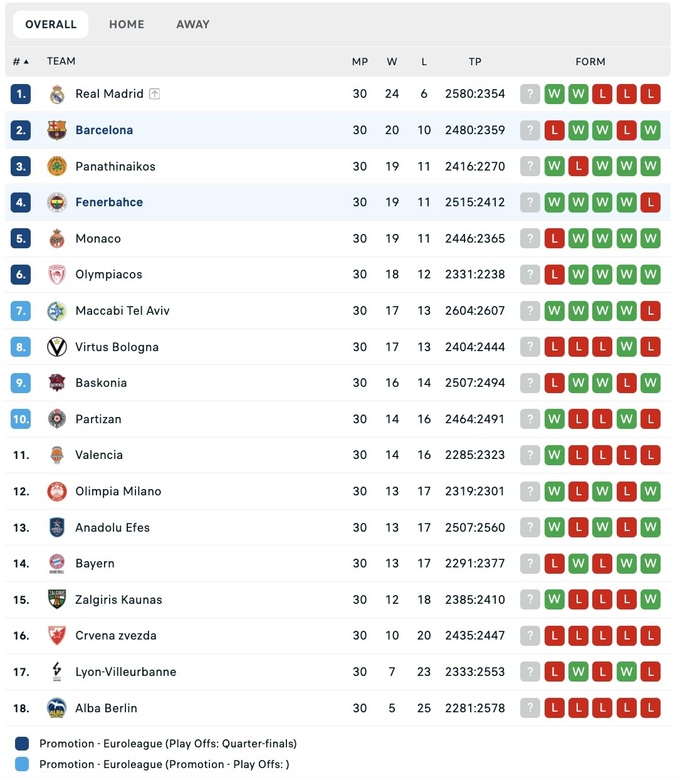Click the Zalgiris Kaunas green crest

(x=57, y=599)
